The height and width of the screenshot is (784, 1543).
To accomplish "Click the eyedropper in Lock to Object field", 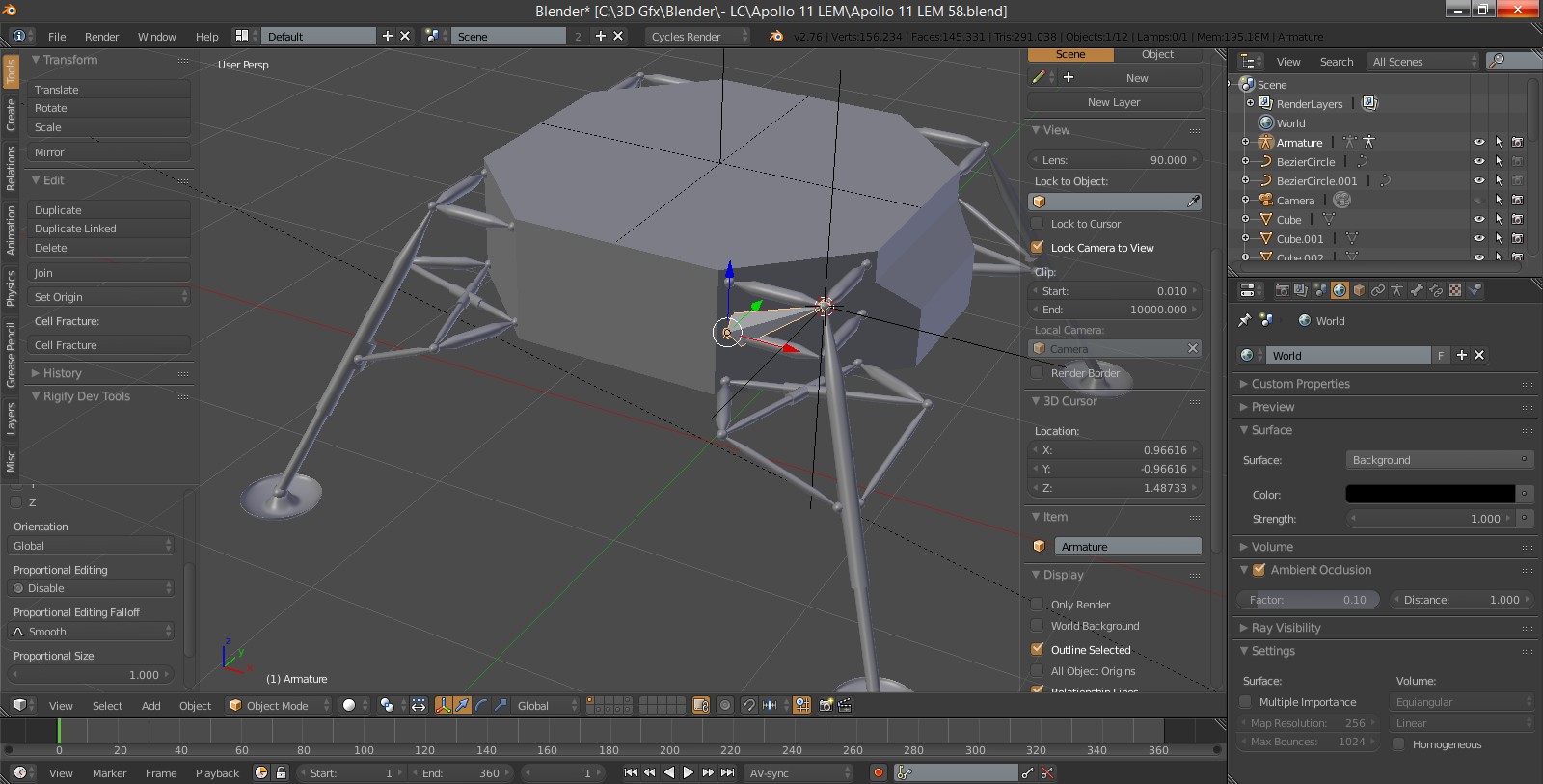I will (1193, 202).
